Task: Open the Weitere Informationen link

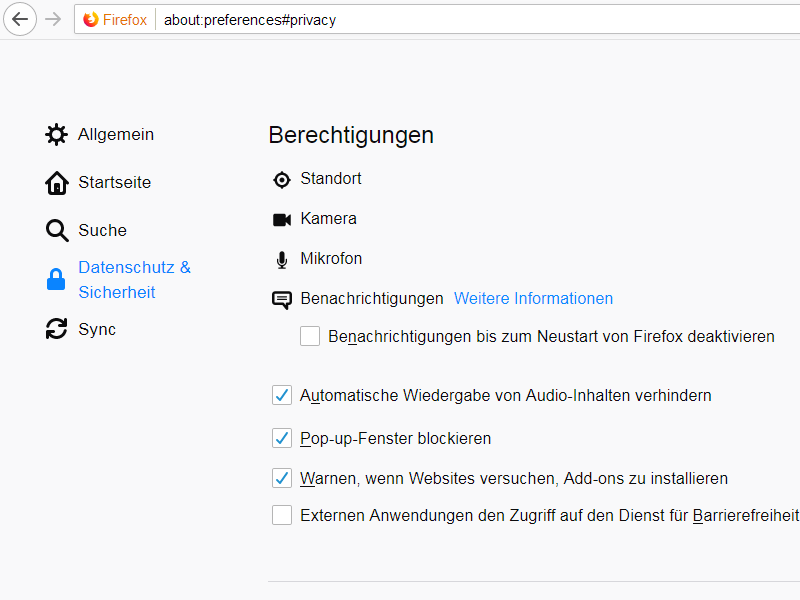Action: point(533,298)
